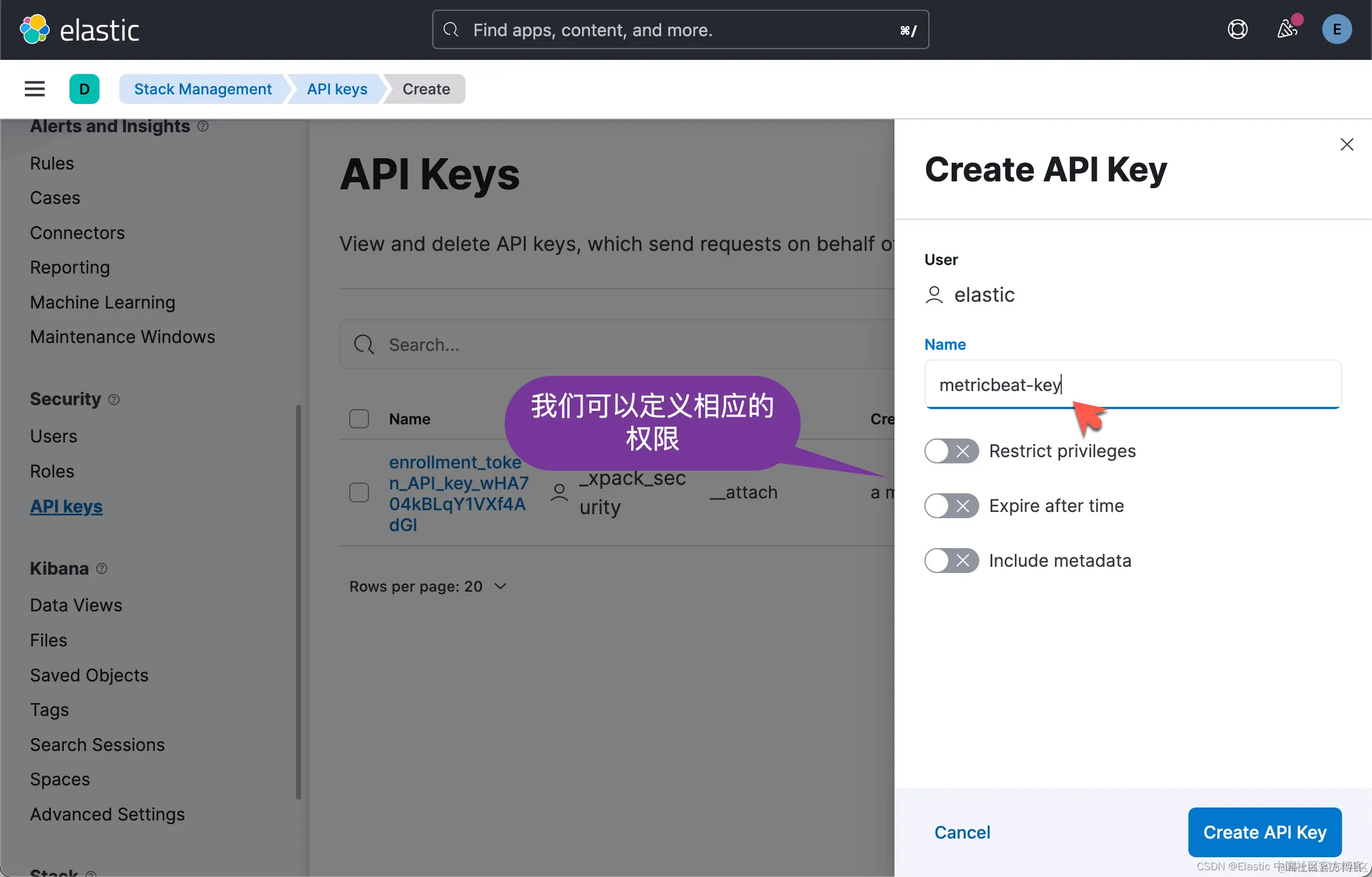Click the Security section help icon
Image resolution: width=1372 pixels, height=877 pixels.
[x=114, y=400]
